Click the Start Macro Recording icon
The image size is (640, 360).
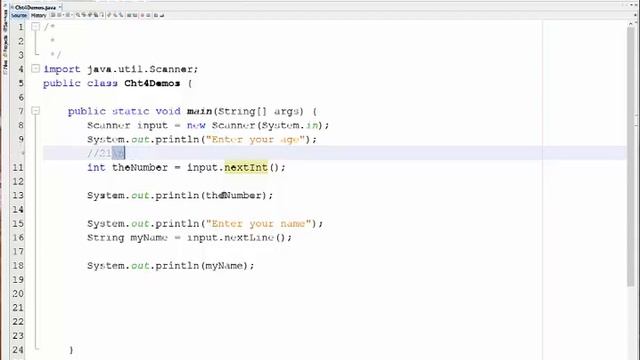coord(142,15)
